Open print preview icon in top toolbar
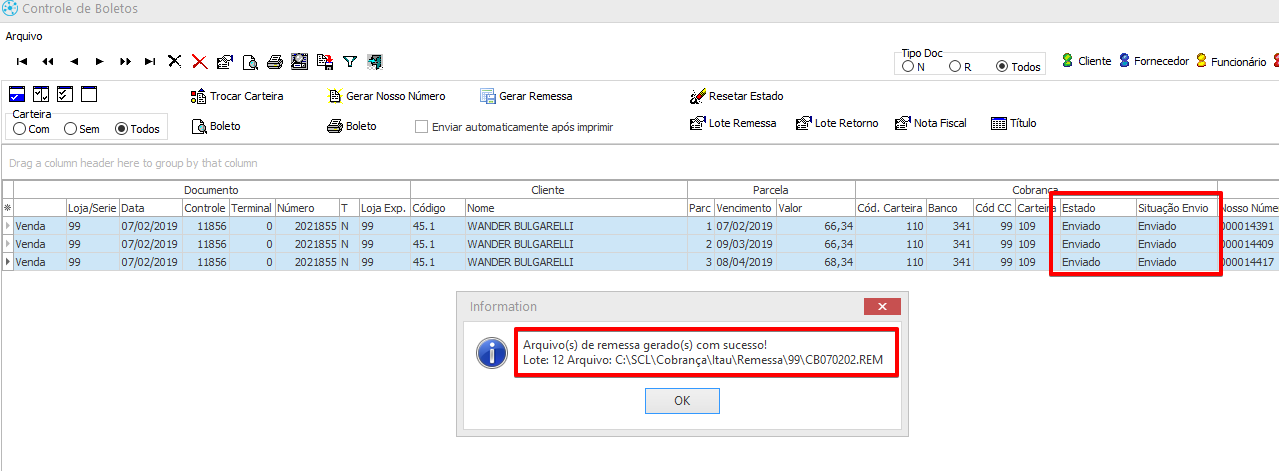The image size is (1279, 471). (x=250, y=62)
